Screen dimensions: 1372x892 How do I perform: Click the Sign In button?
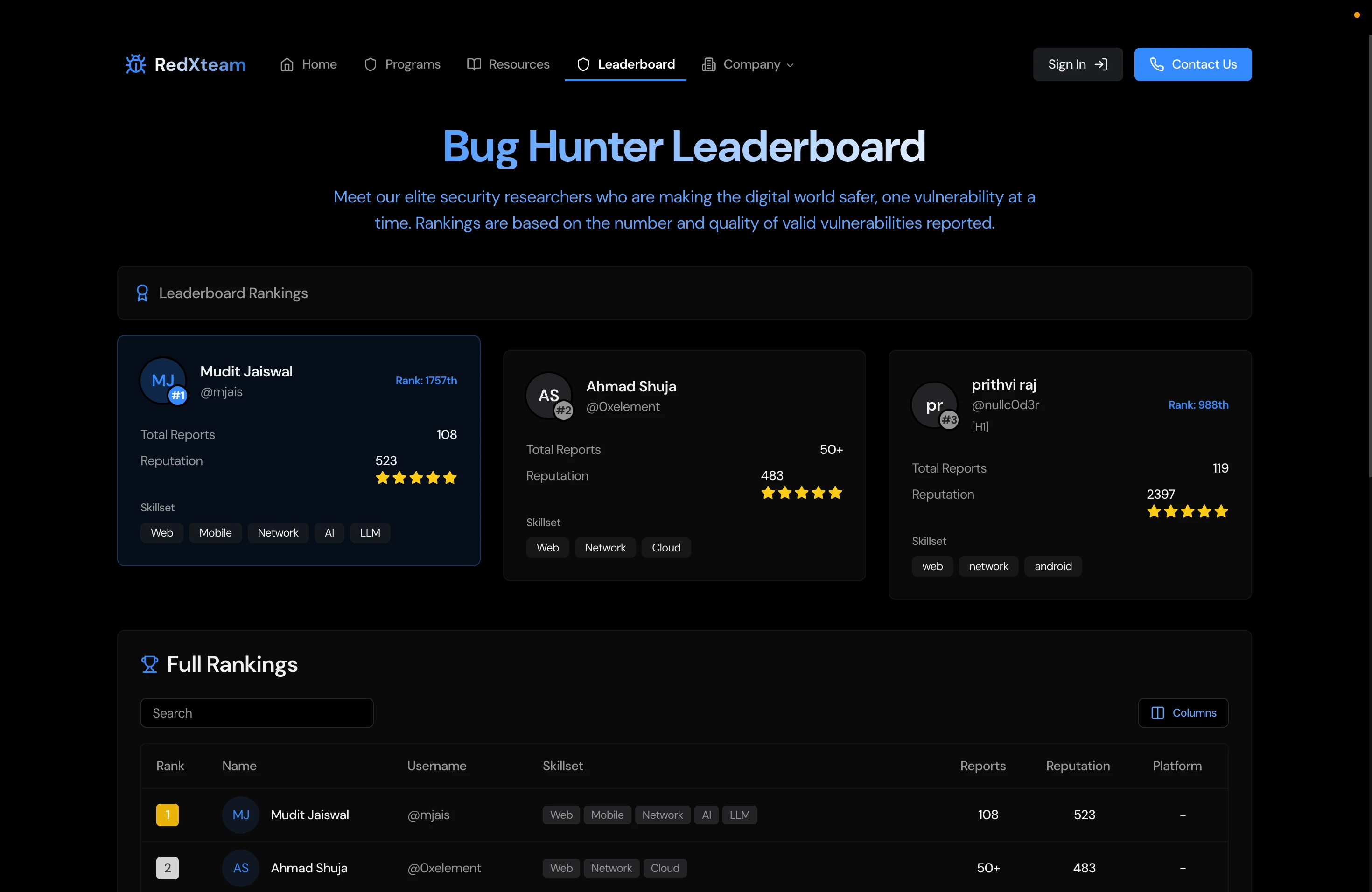coord(1078,64)
